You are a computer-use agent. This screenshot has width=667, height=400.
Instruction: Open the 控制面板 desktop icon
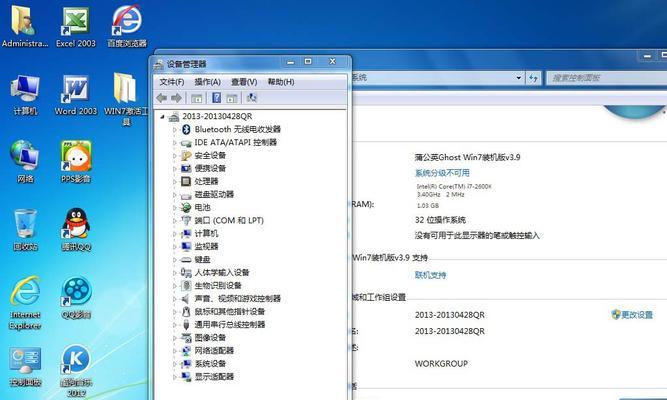[x=25, y=366]
